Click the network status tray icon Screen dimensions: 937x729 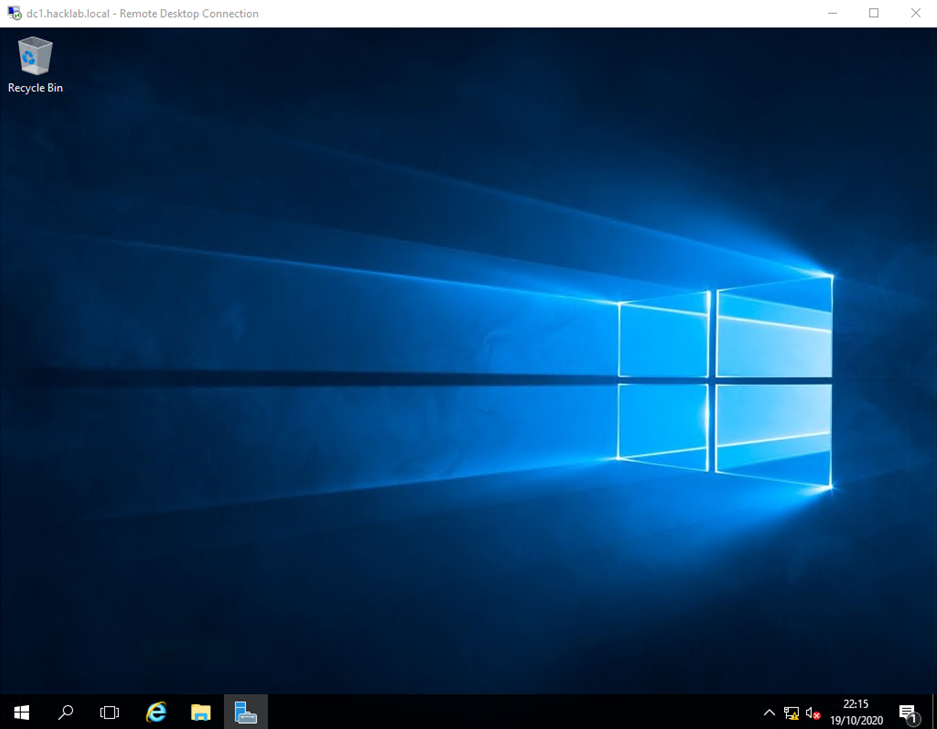coord(791,713)
